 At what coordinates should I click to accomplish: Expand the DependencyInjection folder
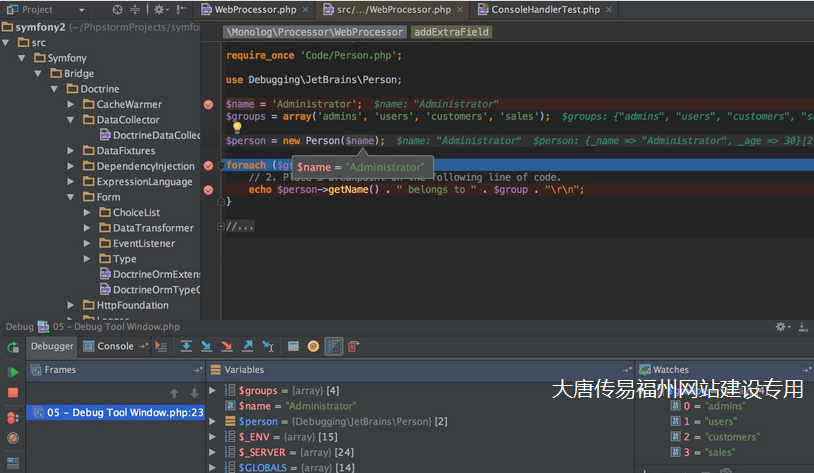pos(71,166)
